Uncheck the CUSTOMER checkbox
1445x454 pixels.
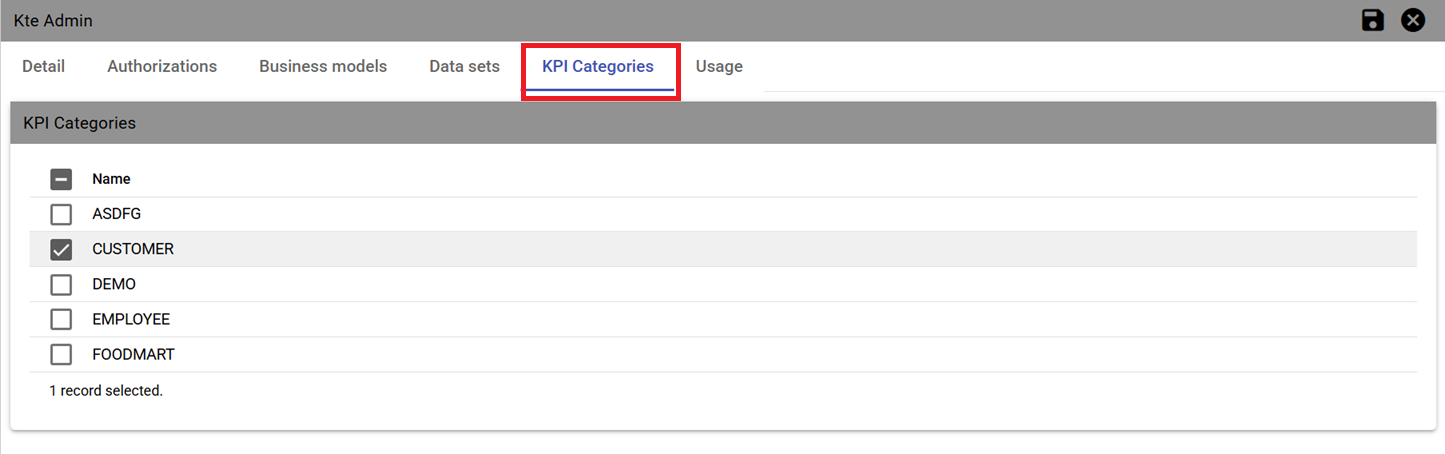click(x=61, y=249)
